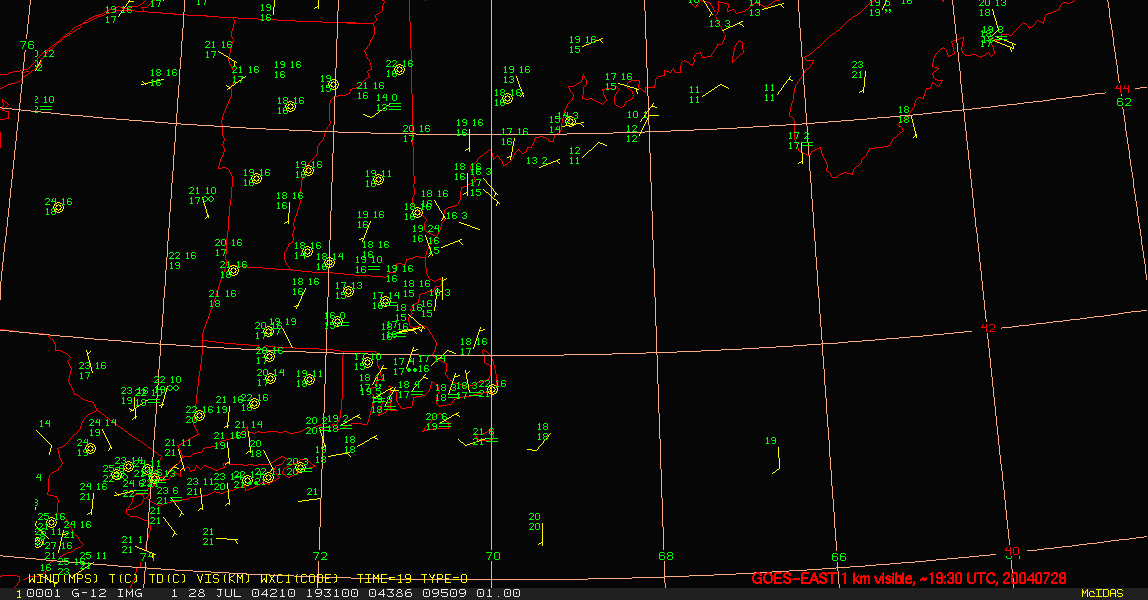Click the 74 longitude label

[147, 556]
